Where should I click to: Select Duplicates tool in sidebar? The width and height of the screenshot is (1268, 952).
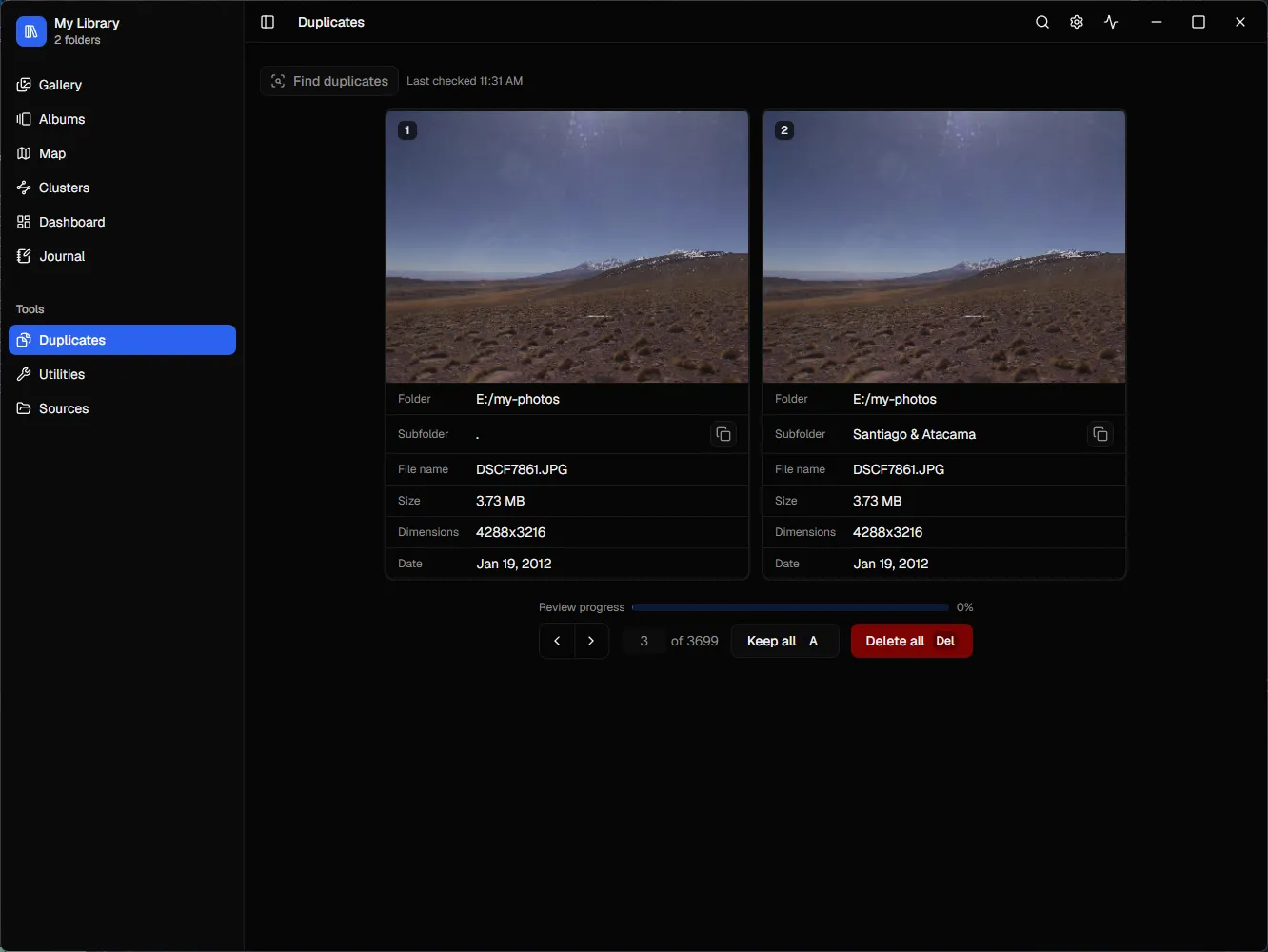(122, 340)
